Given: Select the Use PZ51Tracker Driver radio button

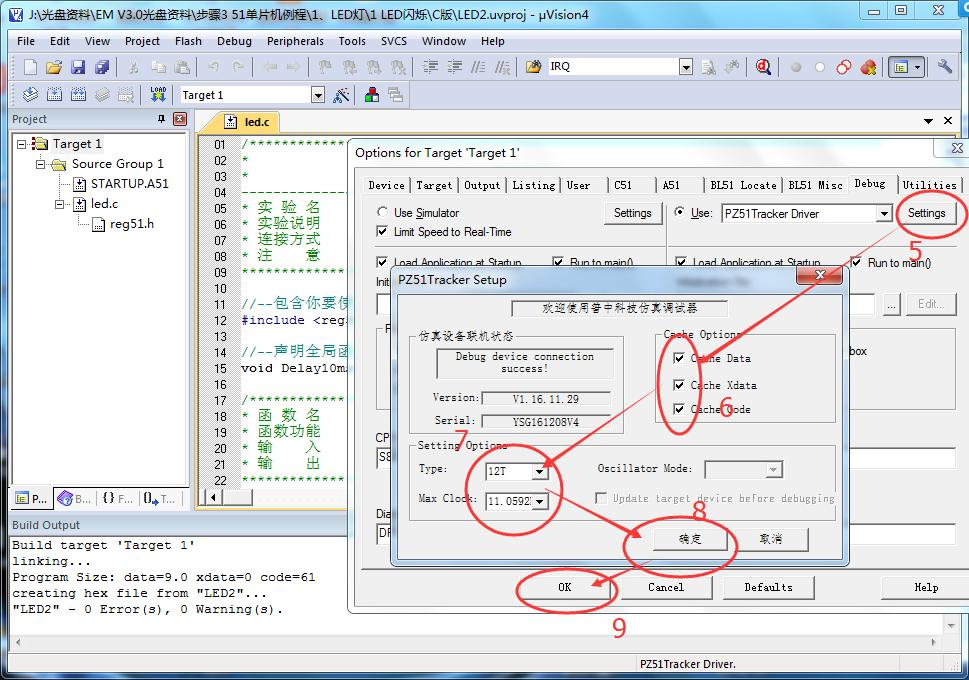Looking at the screenshot, I should click(679, 212).
